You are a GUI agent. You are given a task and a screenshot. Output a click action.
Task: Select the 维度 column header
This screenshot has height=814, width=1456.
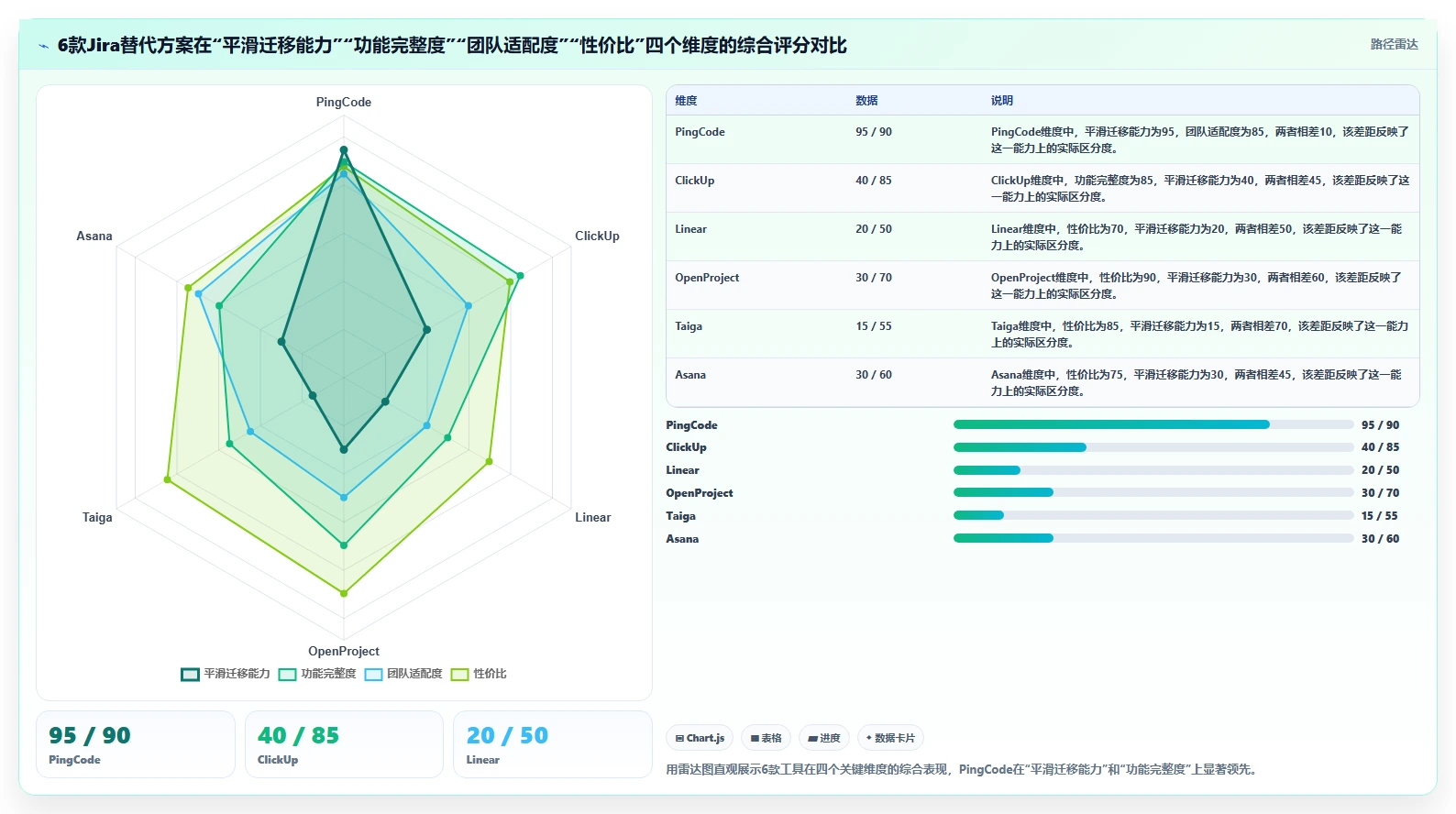pyautogui.click(x=686, y=101)
